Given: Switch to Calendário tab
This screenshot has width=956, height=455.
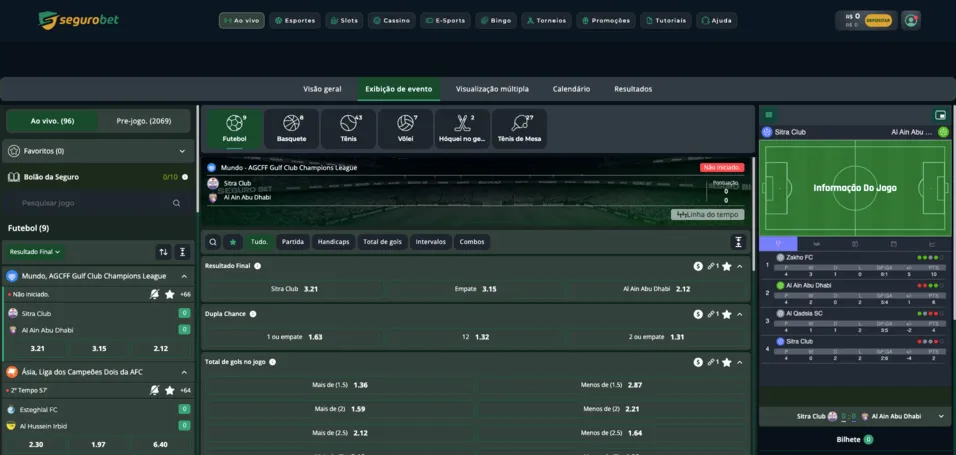Looking at the screenshot, I should coord(571,89).
